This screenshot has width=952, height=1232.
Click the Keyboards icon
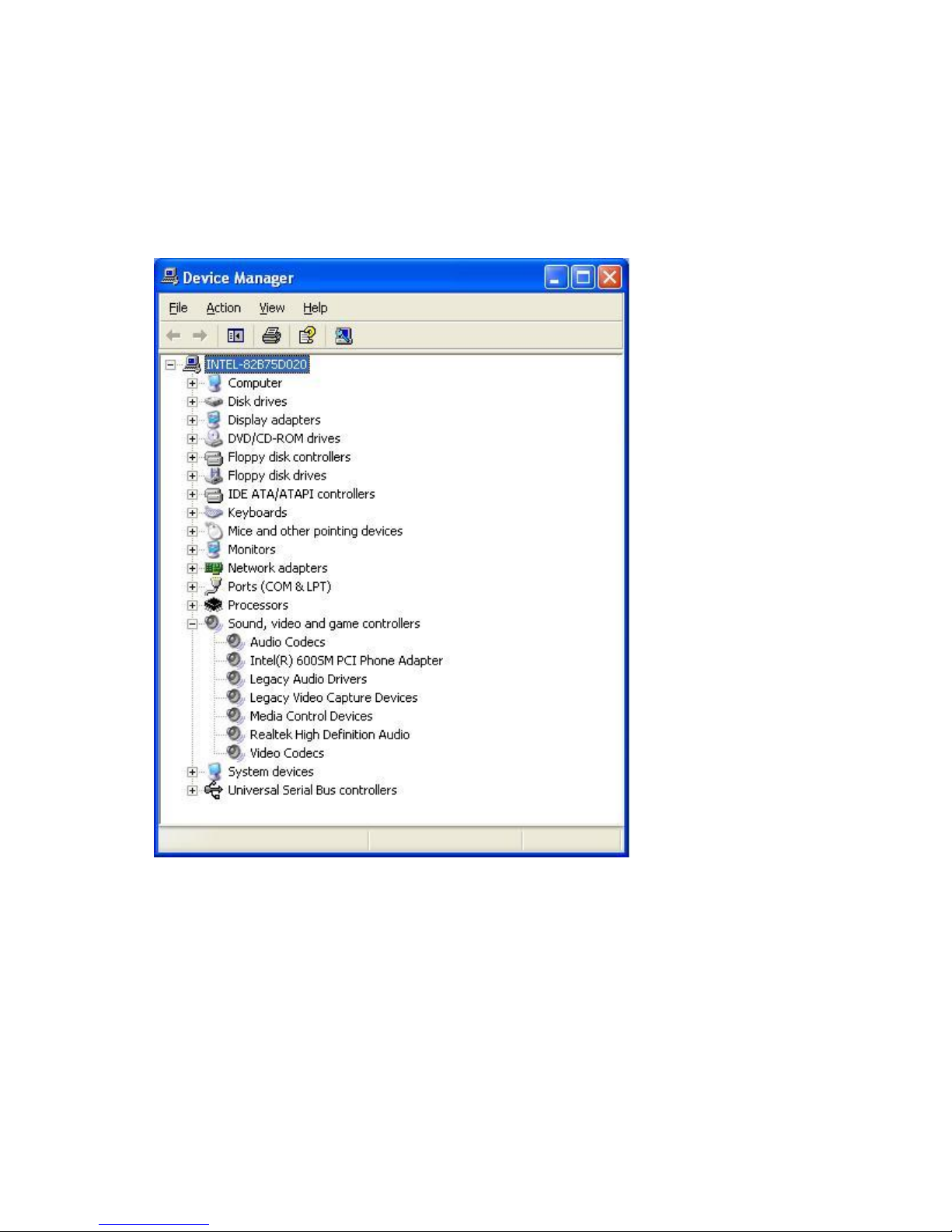(214, 512)
